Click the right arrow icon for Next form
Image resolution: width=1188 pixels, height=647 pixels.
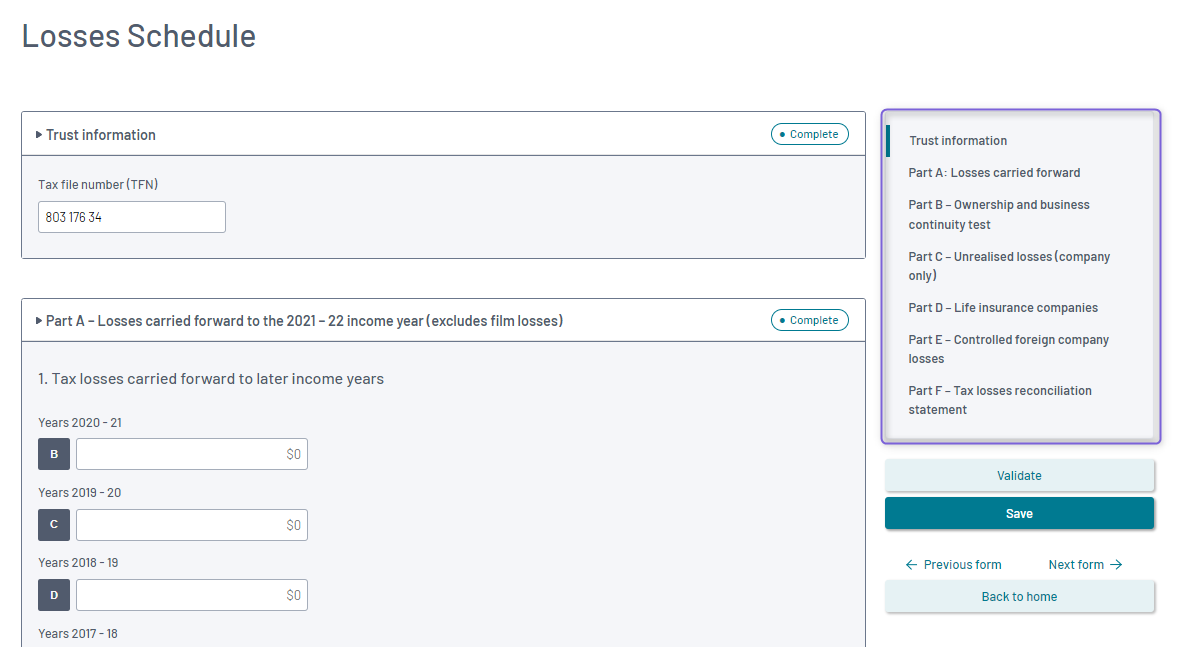click(1116, 565)
